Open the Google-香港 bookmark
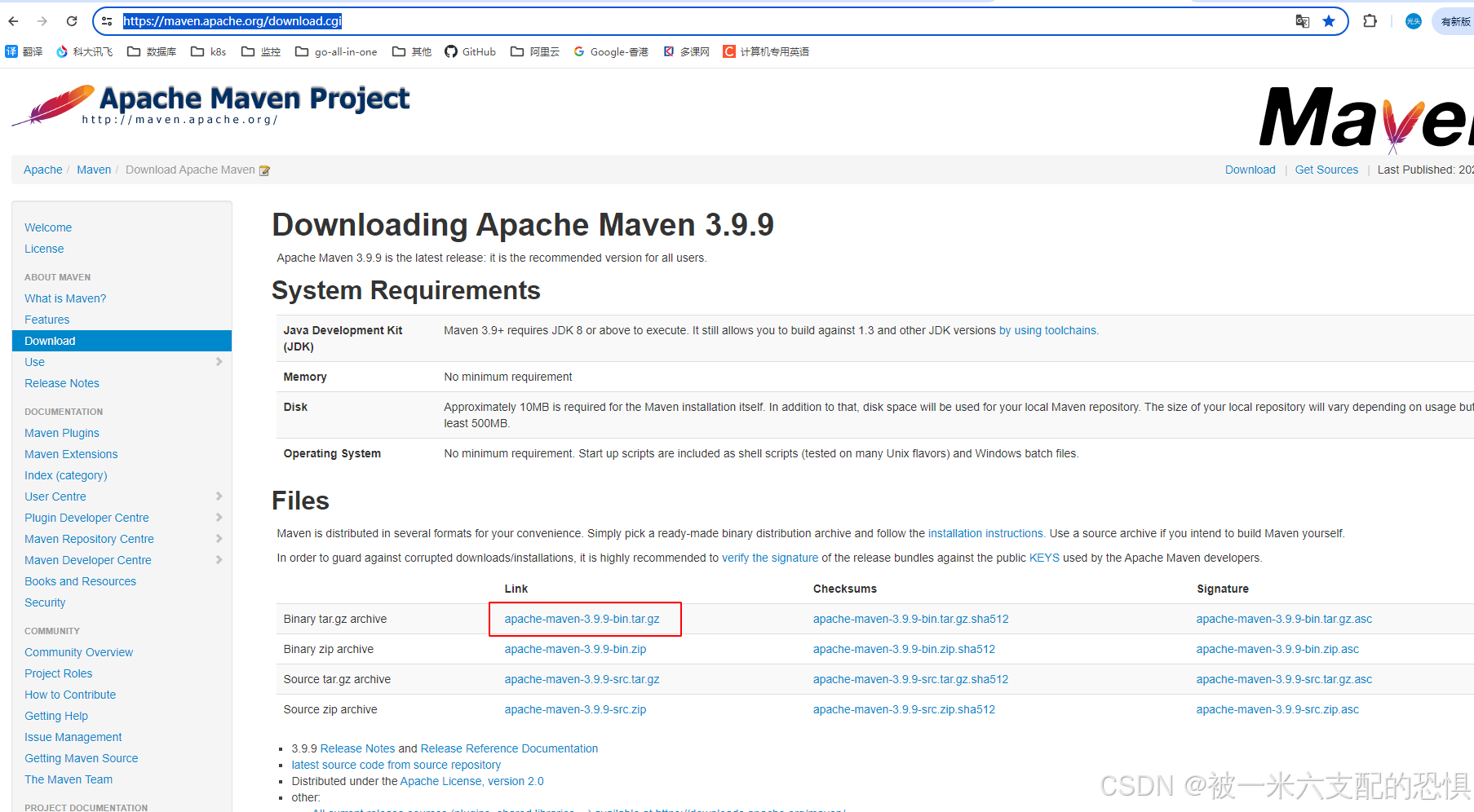 pyautogui.click(x=611, y=51)
